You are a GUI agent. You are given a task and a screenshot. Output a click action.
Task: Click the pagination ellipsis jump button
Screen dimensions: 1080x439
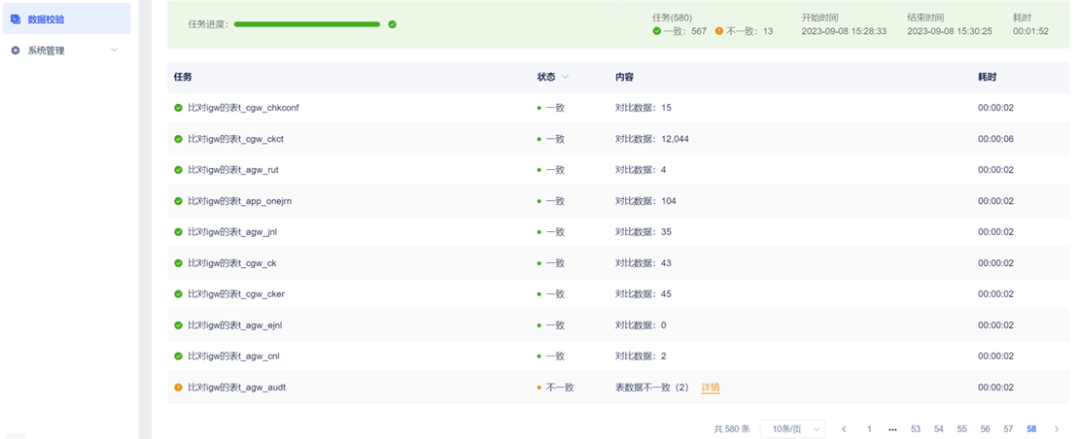click(x=893, y=429)
